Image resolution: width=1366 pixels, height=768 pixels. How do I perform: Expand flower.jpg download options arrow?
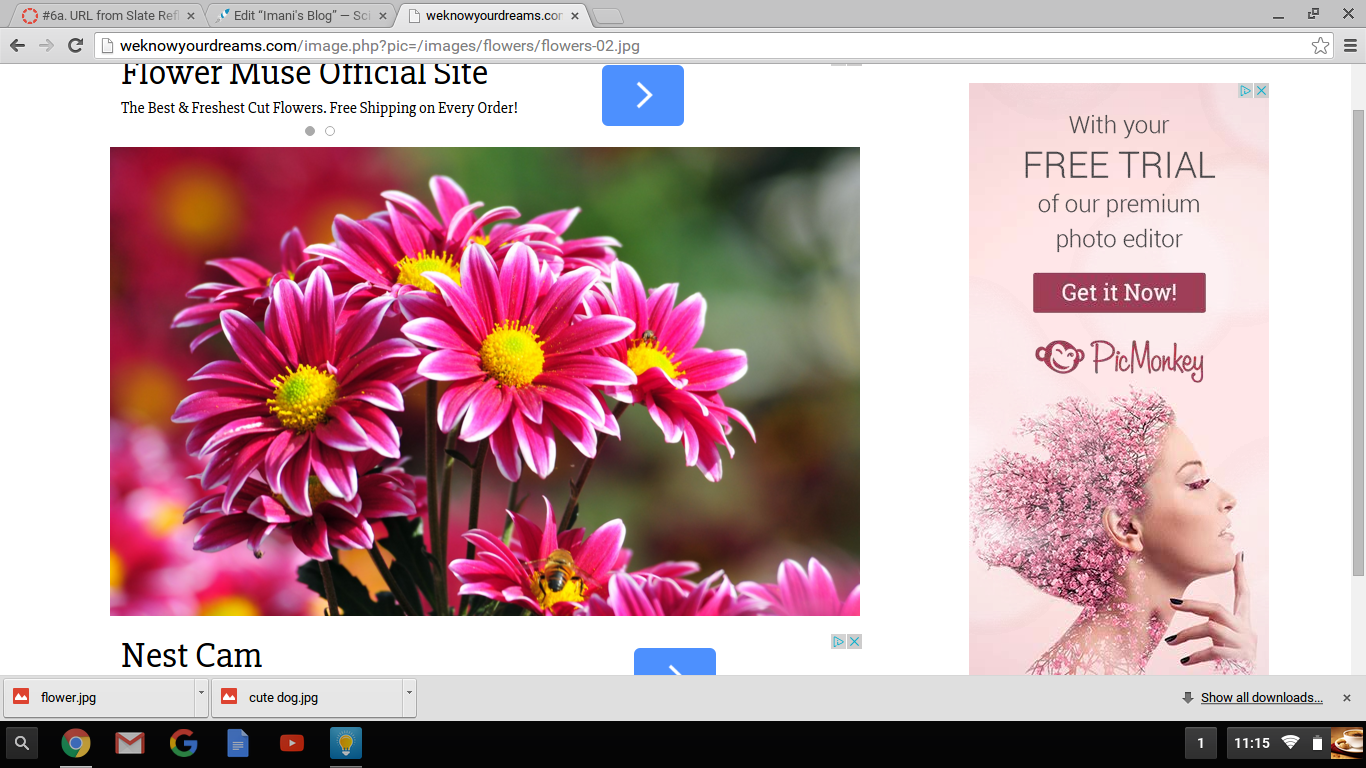coord(201,693)
